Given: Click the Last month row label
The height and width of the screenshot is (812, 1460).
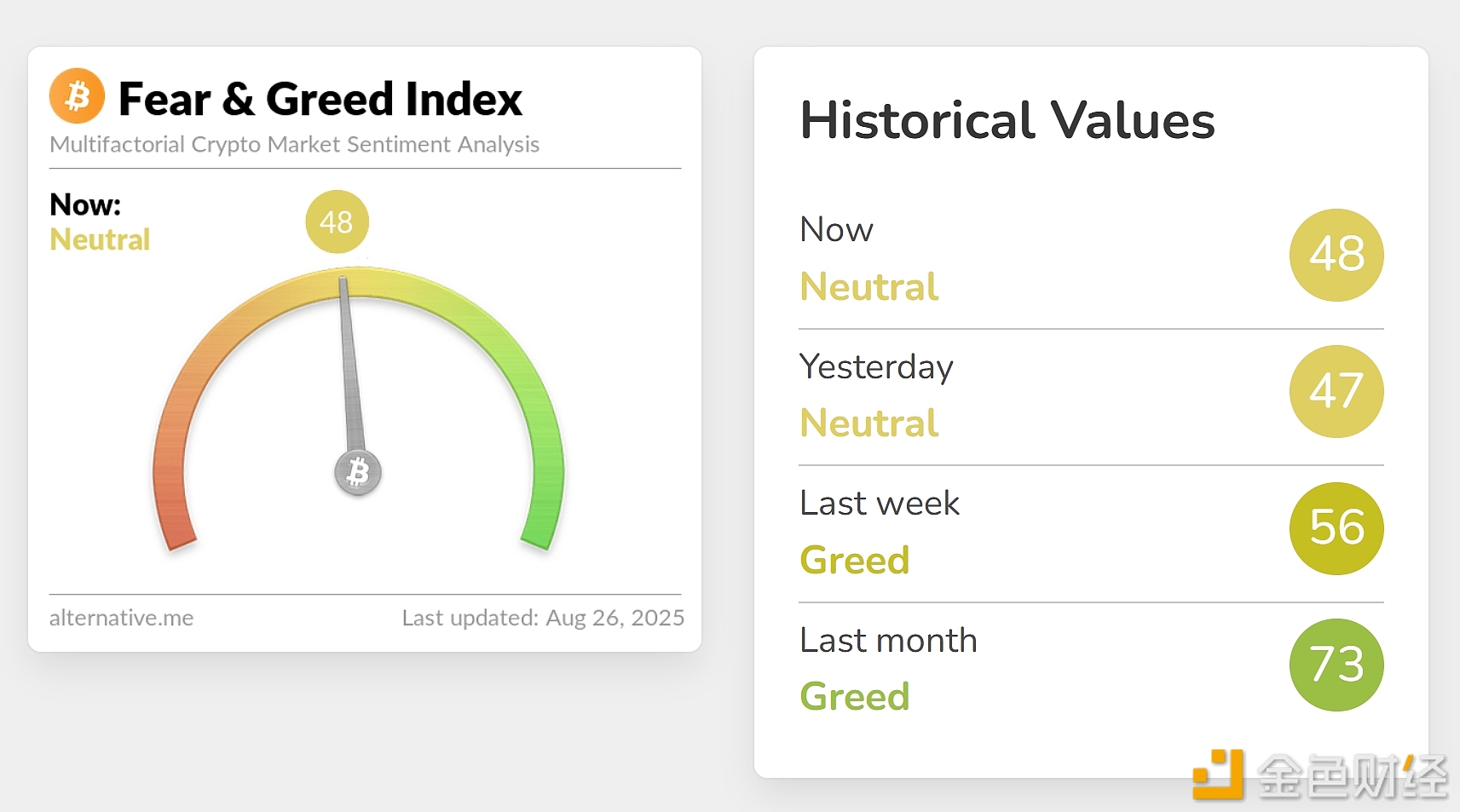Looking at the screenshot, I should coord(888,641).
